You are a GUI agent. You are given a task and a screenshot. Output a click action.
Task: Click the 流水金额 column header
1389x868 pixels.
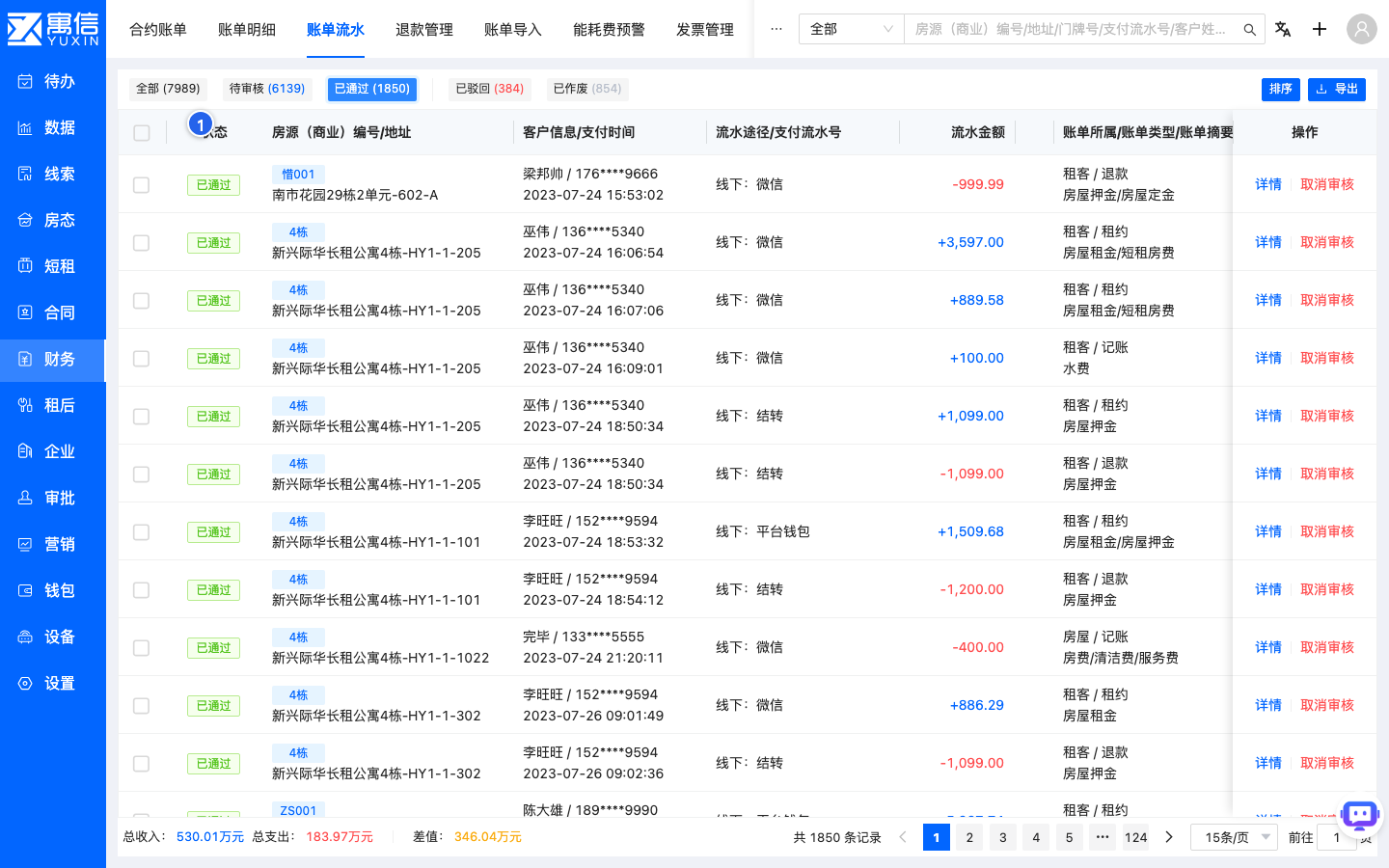978,132
